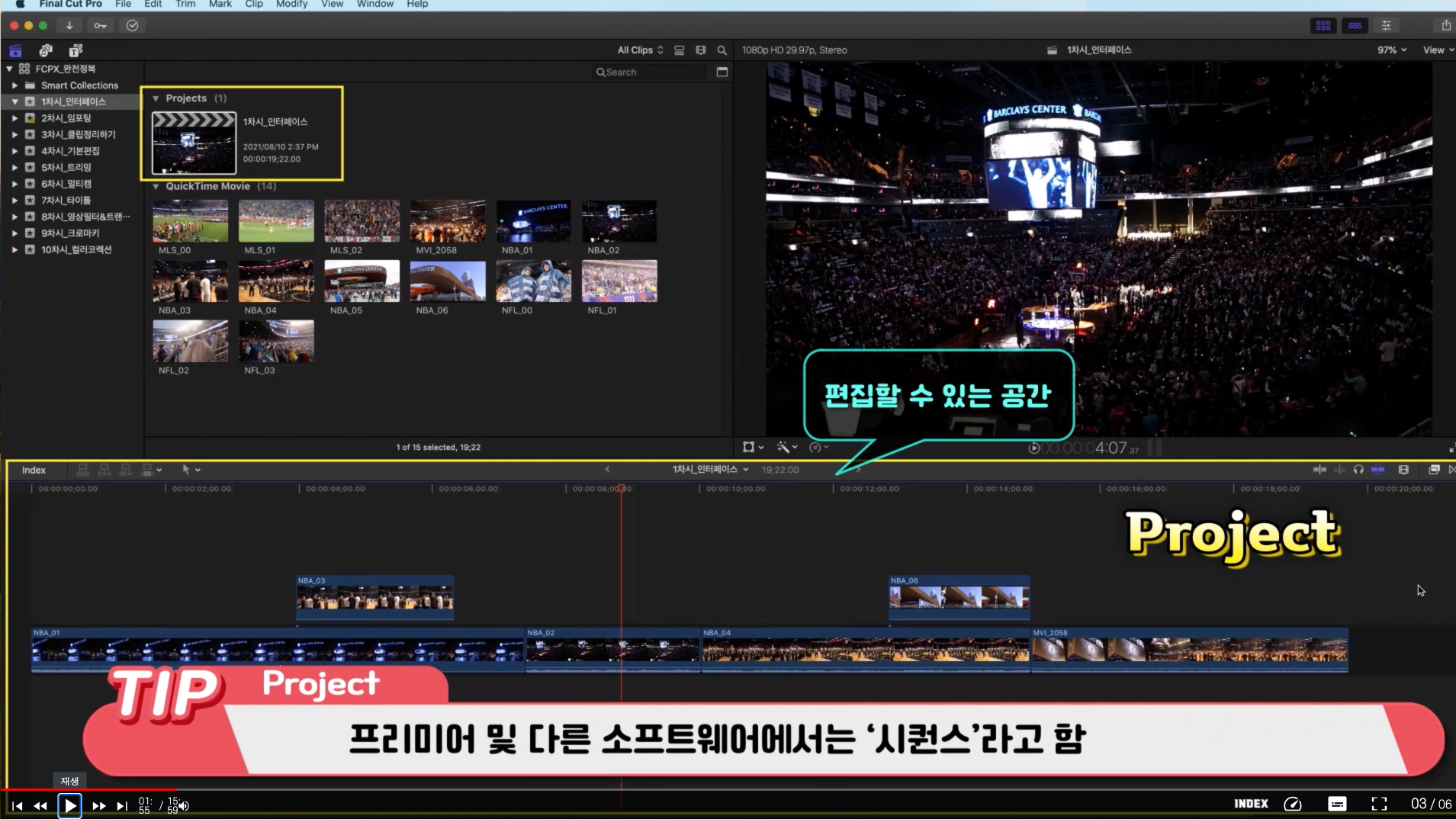Show or hide the browser panel
The image size is (1456, 819).
(1323, 25)
